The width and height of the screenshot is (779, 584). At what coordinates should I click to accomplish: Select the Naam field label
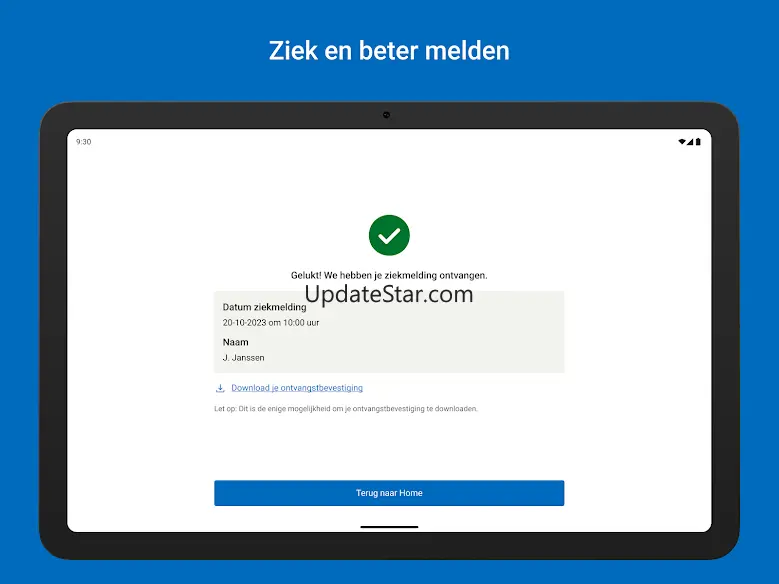click(235, 342)
